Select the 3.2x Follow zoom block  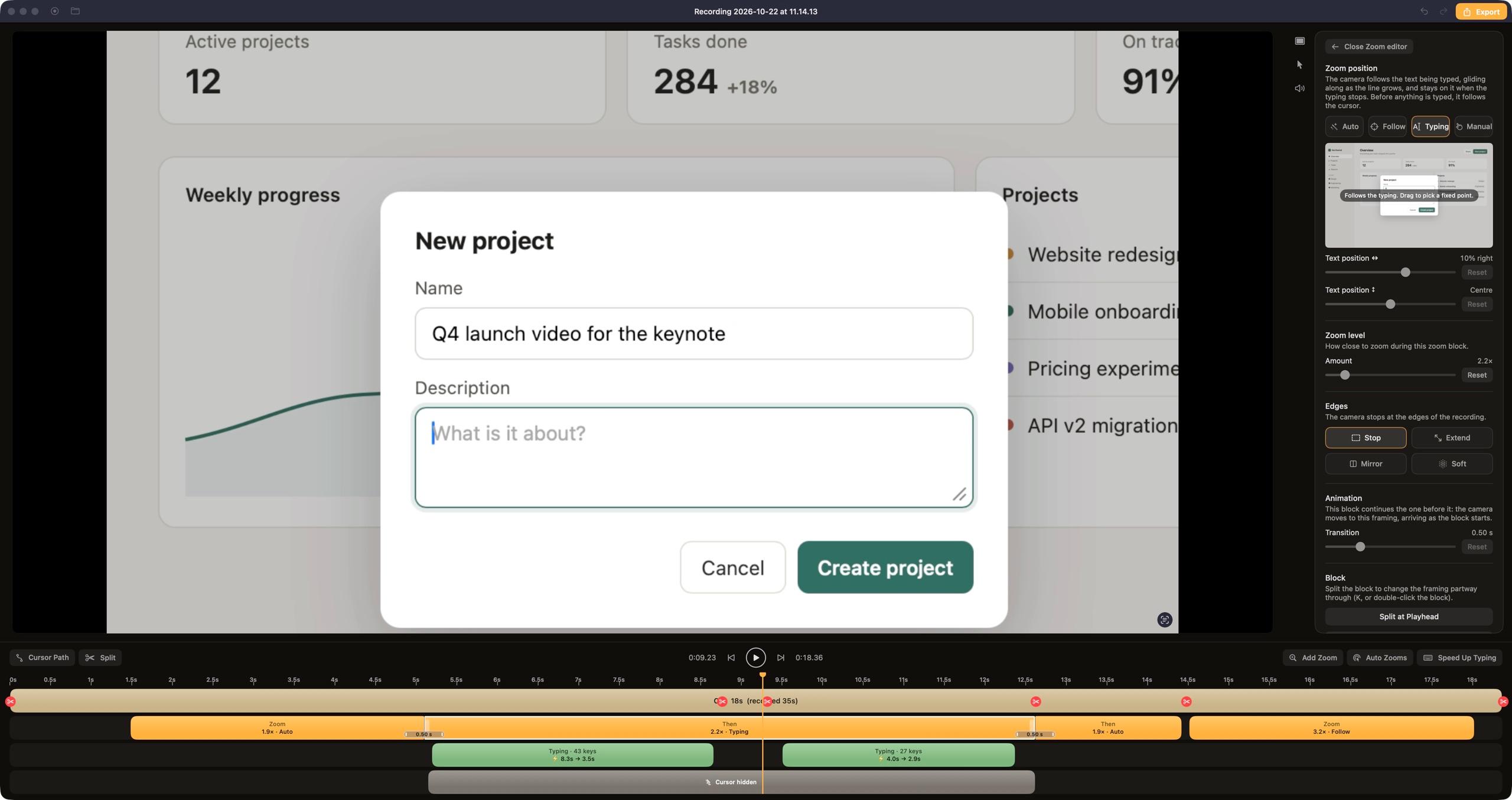[1331, 727]
